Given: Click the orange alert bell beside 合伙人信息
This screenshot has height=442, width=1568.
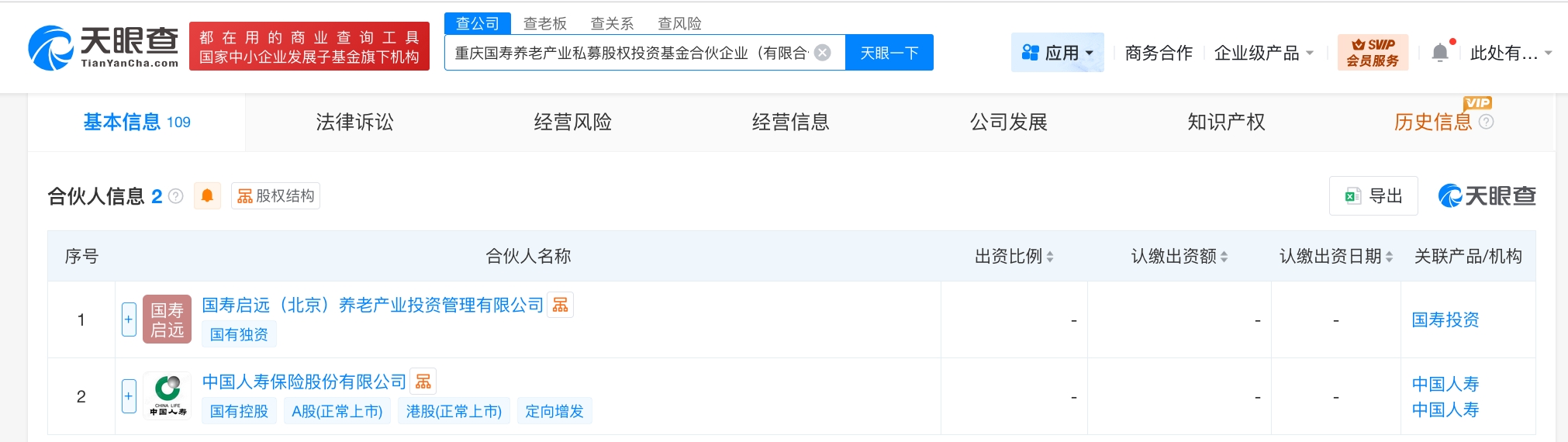Looking at the screenshot, I should click(x=207, y=196).
